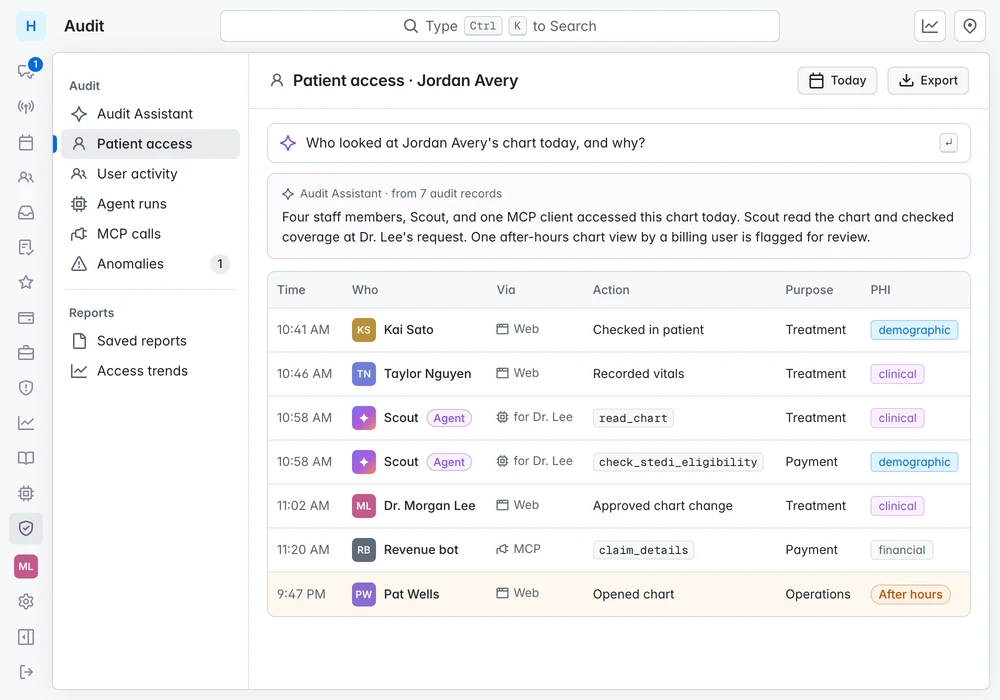Viewport: 1000px width, 700px height.
Task: Toggle the sidebar panel collapse icon
Action: point(26,637)
